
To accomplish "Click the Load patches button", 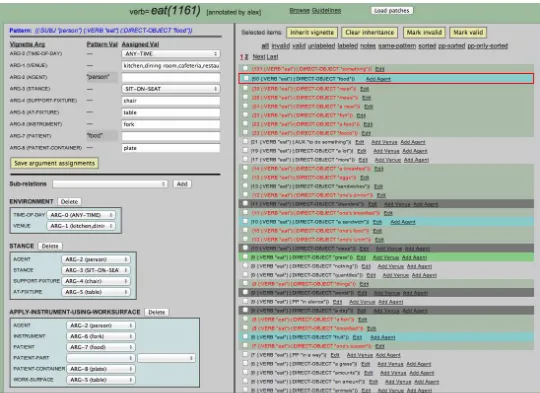I will click(x=392, y=11).
